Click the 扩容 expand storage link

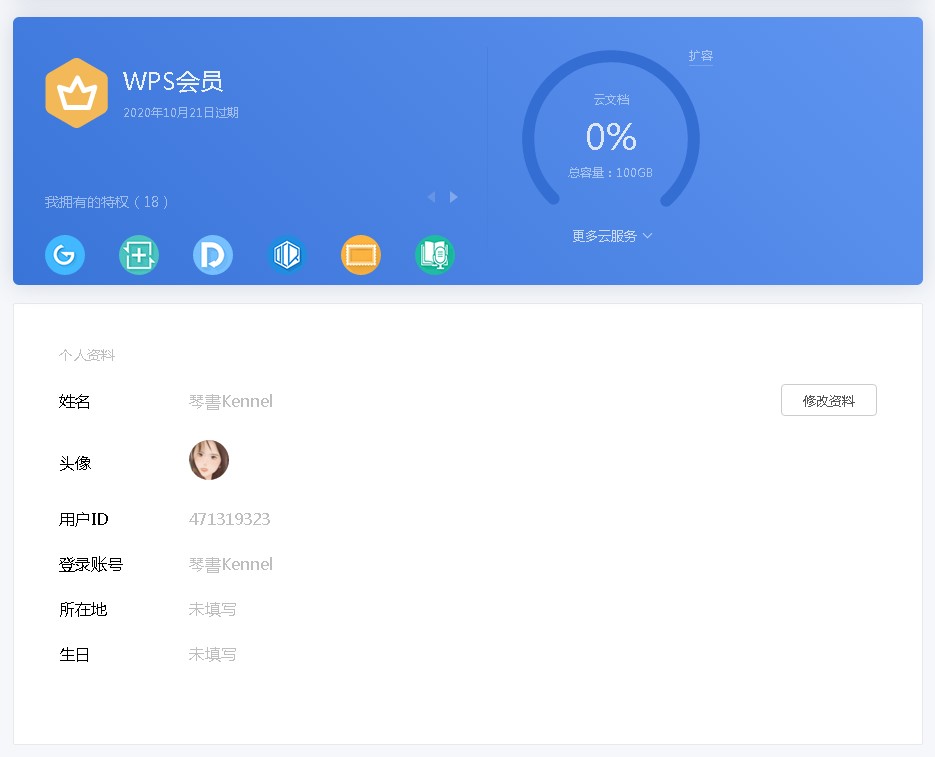coord(701,56)
